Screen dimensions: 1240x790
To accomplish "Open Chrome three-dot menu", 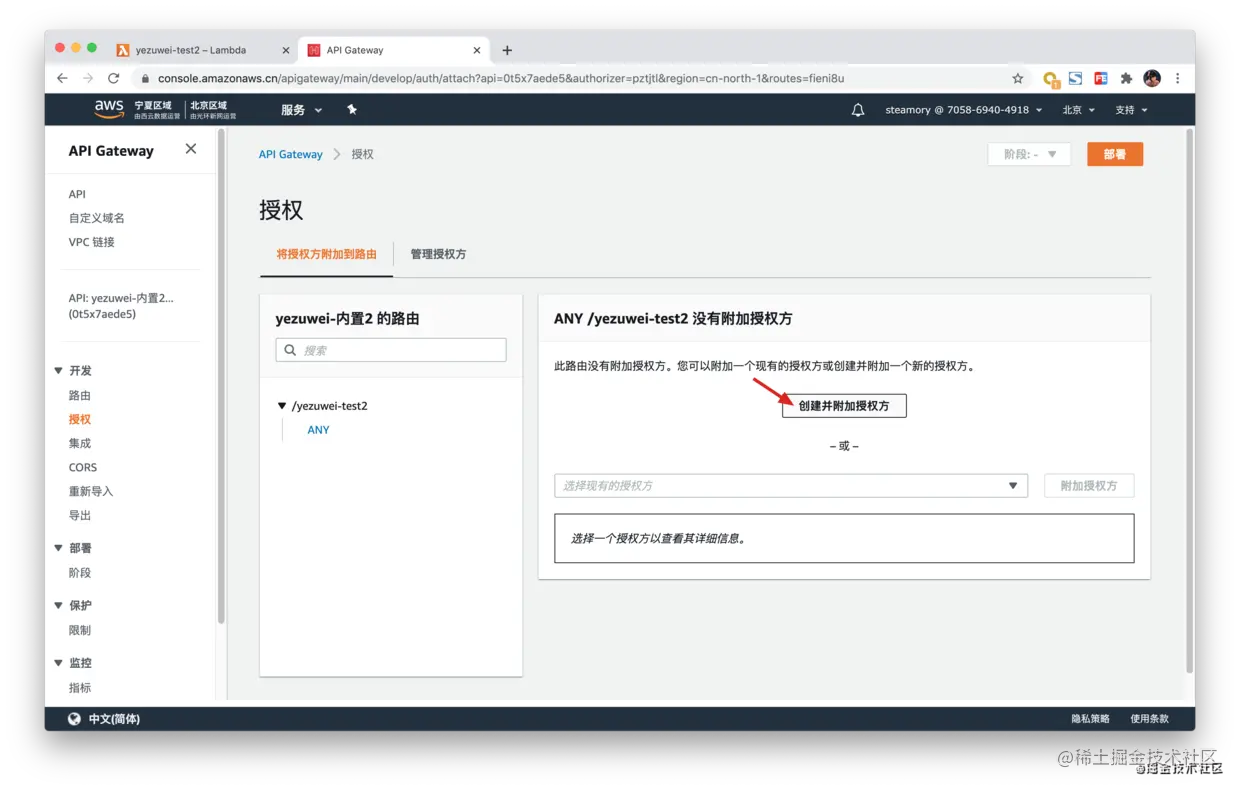I will [1178, 78].
